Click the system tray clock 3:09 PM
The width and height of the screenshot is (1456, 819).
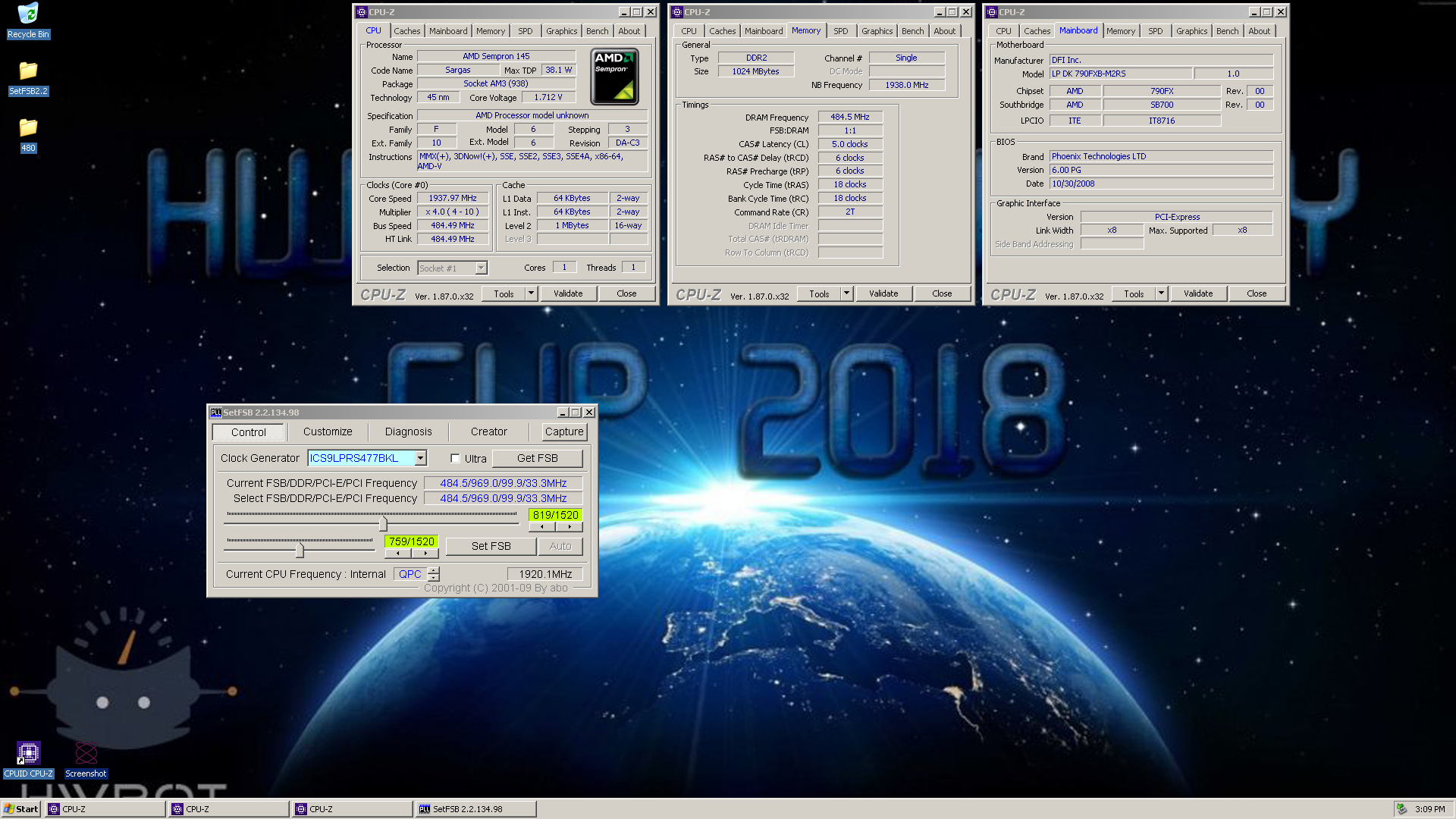click(1429, 809)
